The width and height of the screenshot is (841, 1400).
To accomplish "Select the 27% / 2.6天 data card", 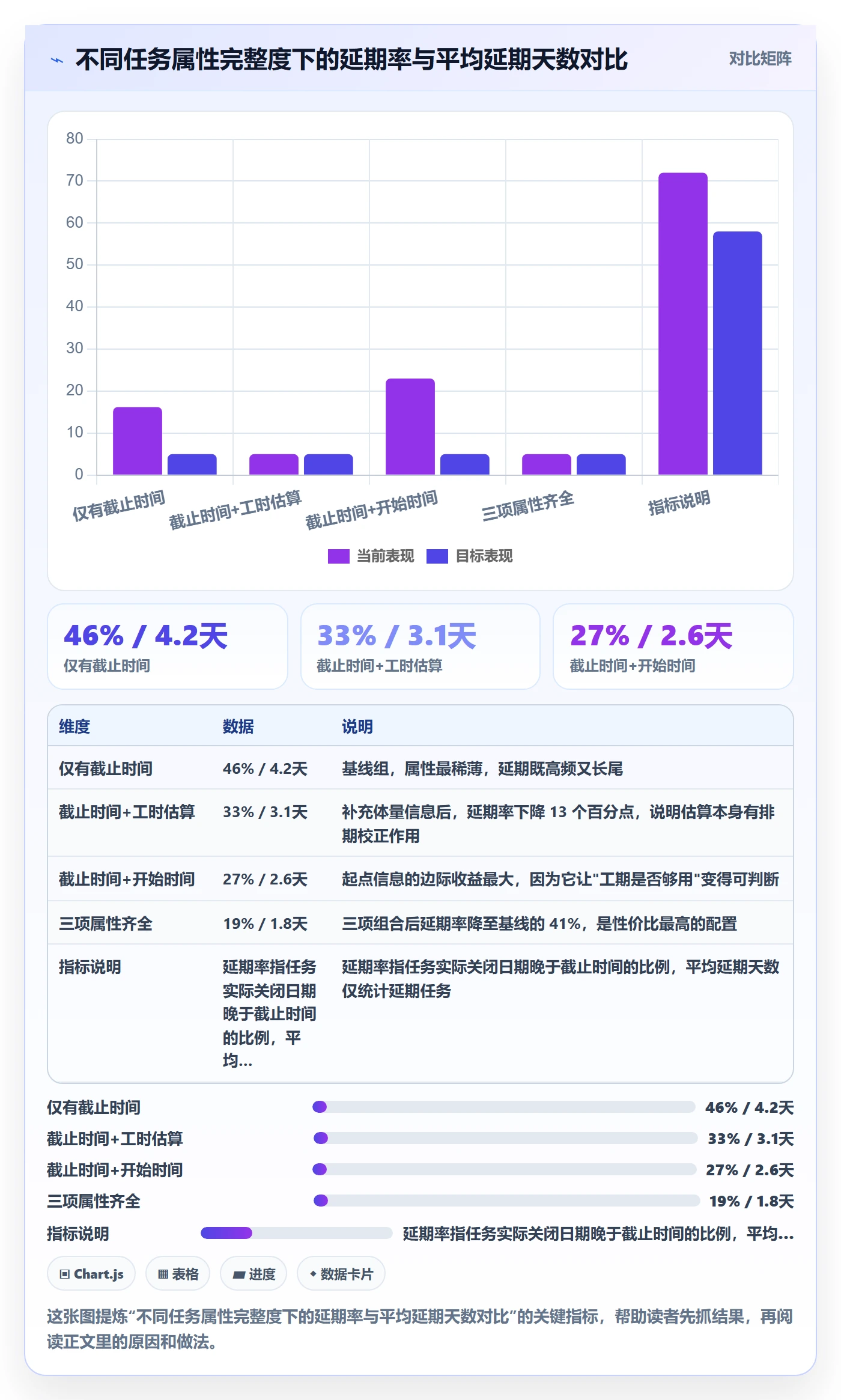I will [673, 647].
